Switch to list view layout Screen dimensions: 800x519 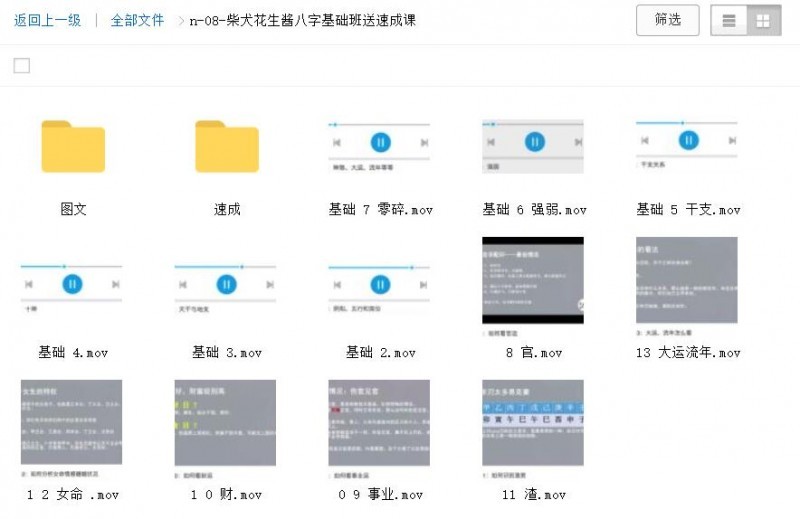tap(729, 20)
